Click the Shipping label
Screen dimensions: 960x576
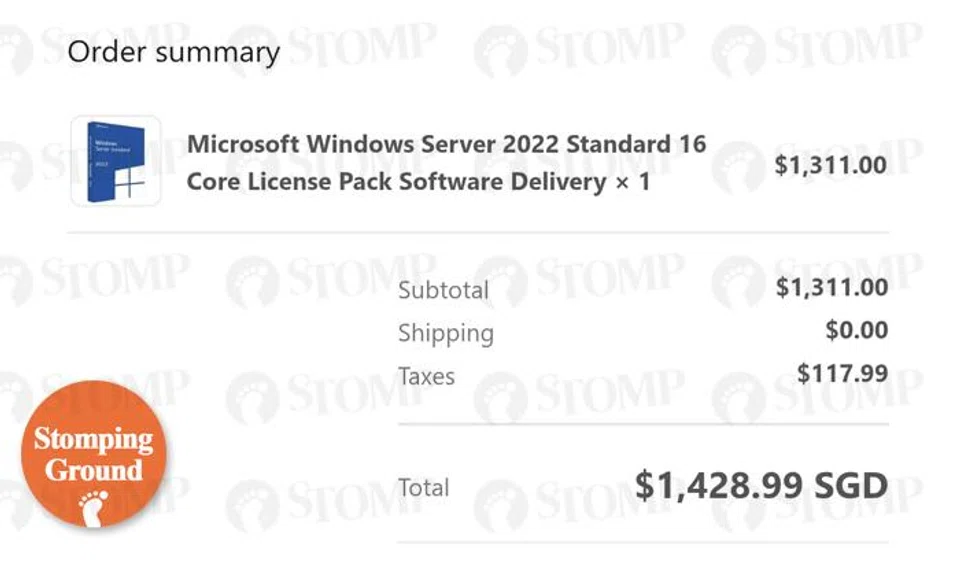click(445, 333)
